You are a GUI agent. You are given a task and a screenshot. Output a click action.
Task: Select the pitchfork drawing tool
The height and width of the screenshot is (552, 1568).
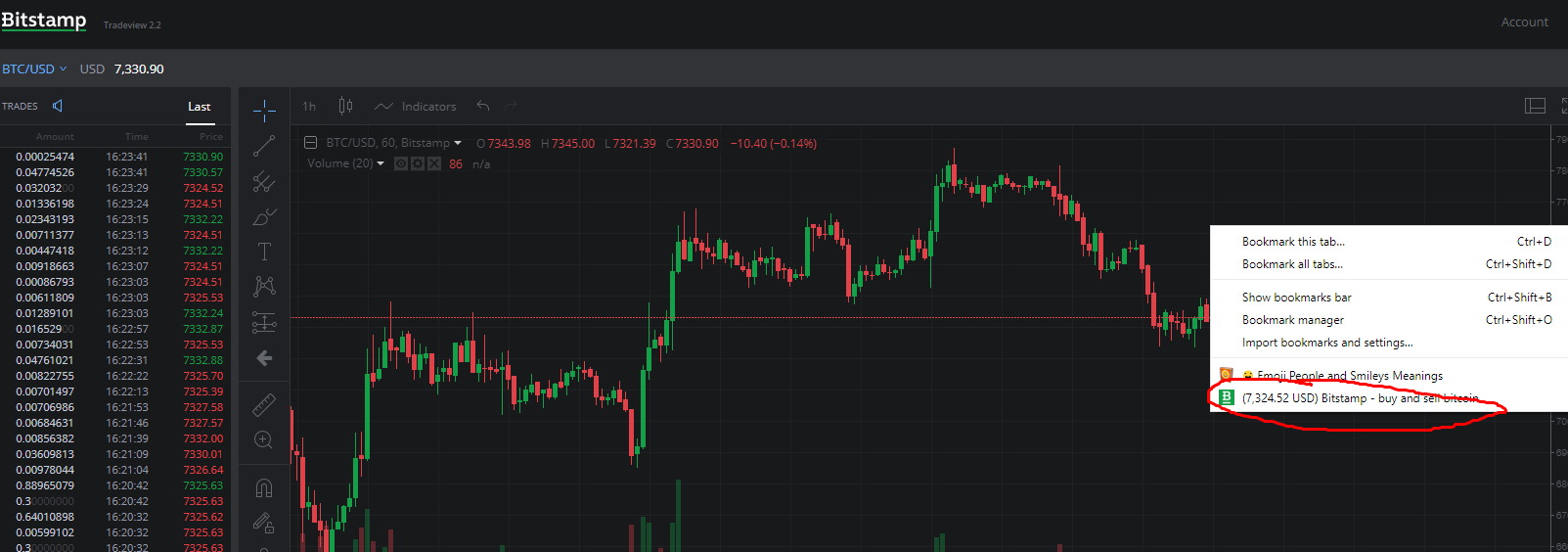point(264,181)
